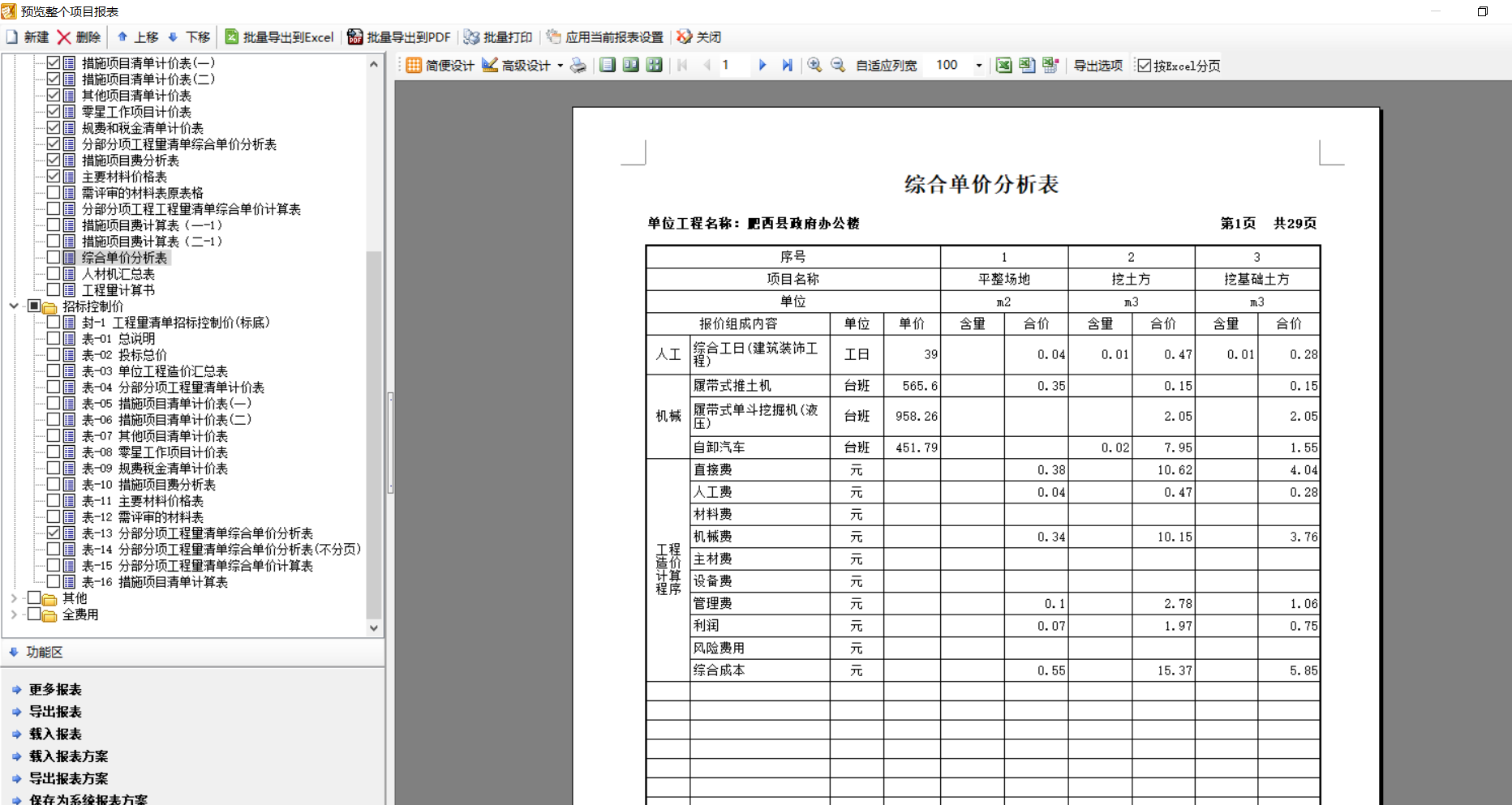Zoom out with the magnifier minus icon
This screenshot has width=1512, height=805.
click(838, 65)
